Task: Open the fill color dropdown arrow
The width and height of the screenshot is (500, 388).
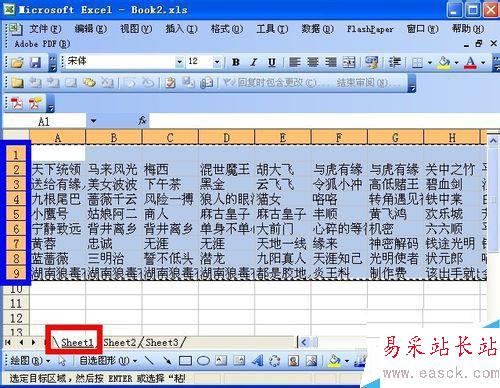Action: tap(456, 62)
